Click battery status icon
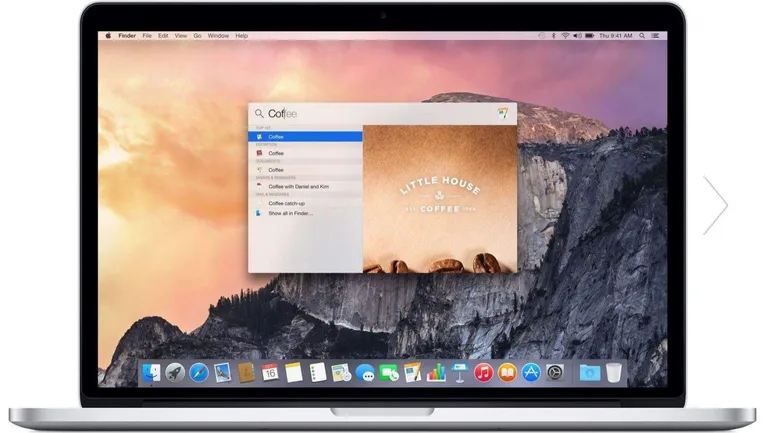 click(590, 36)
